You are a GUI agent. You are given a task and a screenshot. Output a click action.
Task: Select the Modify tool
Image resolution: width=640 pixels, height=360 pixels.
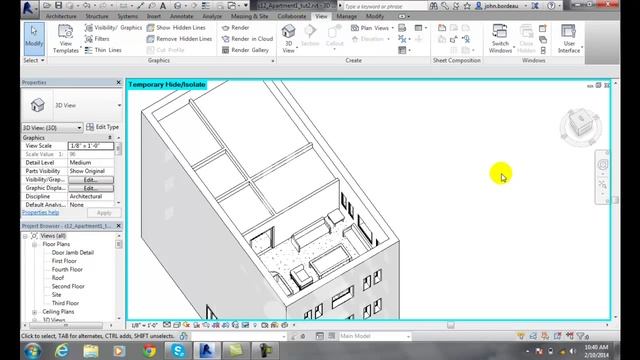34,39
